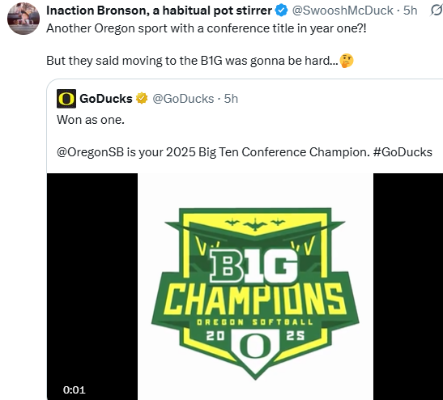
Task: Click the flying ducks silhouette atop the logo
Action: click(x=255, y=224)
